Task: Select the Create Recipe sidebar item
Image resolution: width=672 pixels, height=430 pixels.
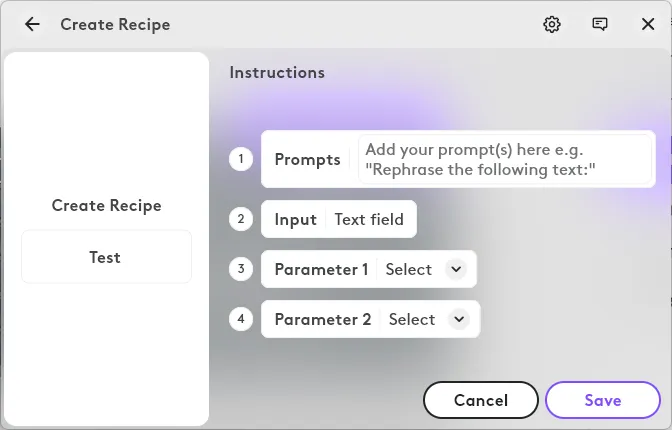Action: coord(106,206)
